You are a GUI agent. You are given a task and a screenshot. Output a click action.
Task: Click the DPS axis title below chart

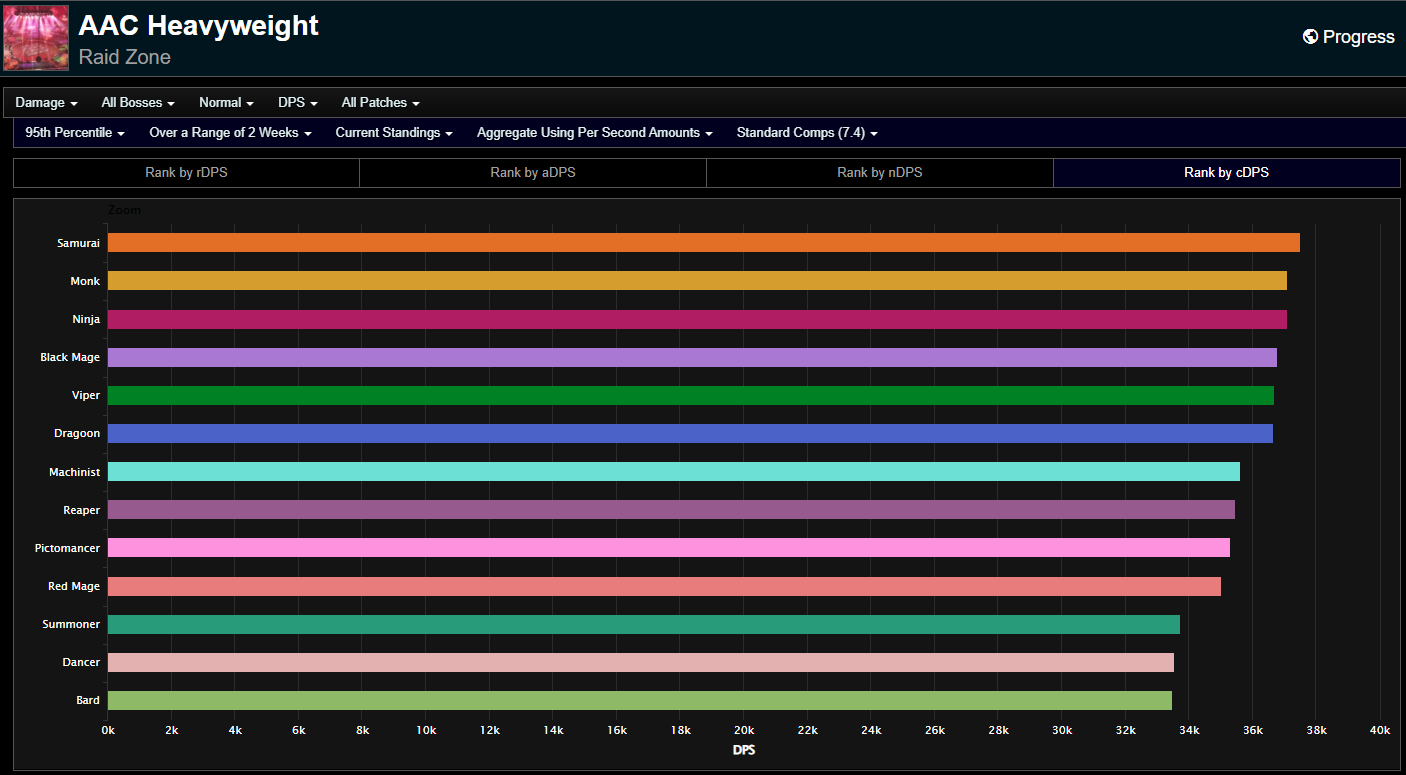coord(744,750)
